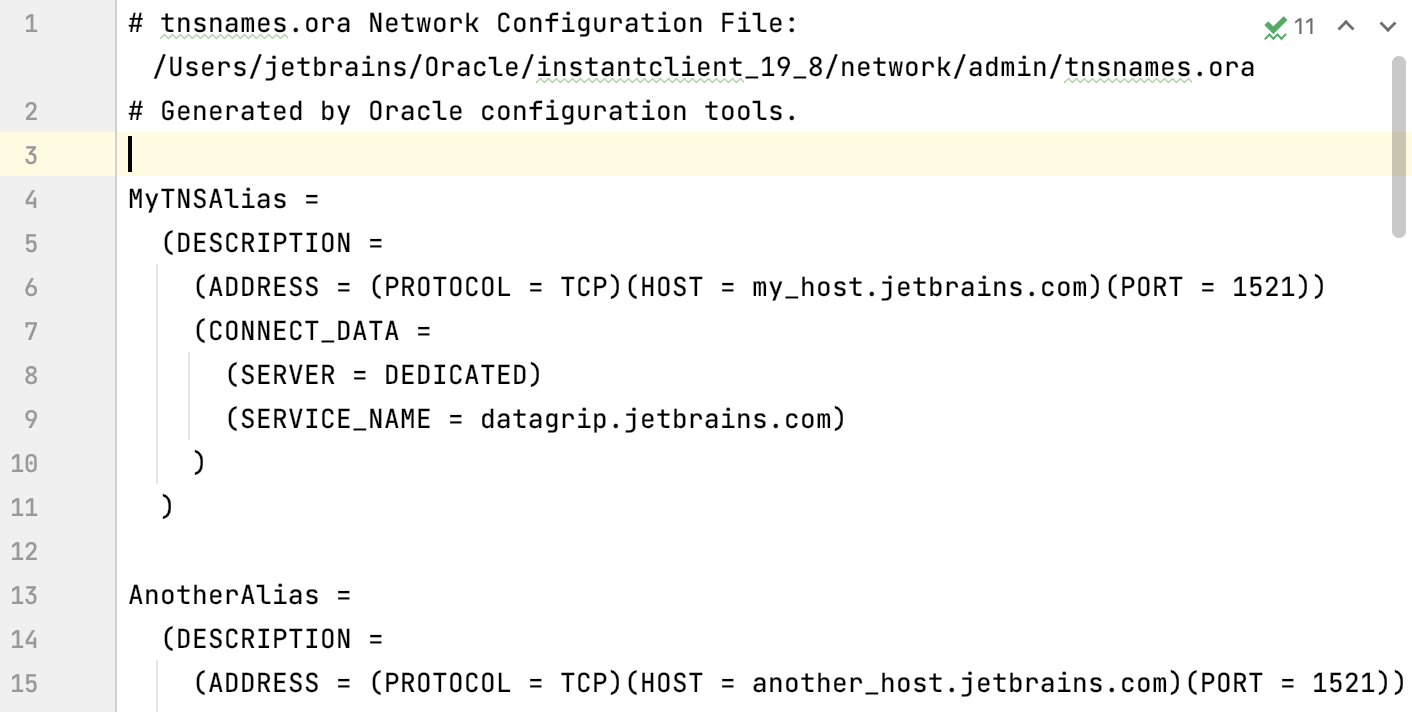The image size is (1412, 712).
Task: Click on my_host.jetbrains.com host value
Action: (x=919, y=287)
